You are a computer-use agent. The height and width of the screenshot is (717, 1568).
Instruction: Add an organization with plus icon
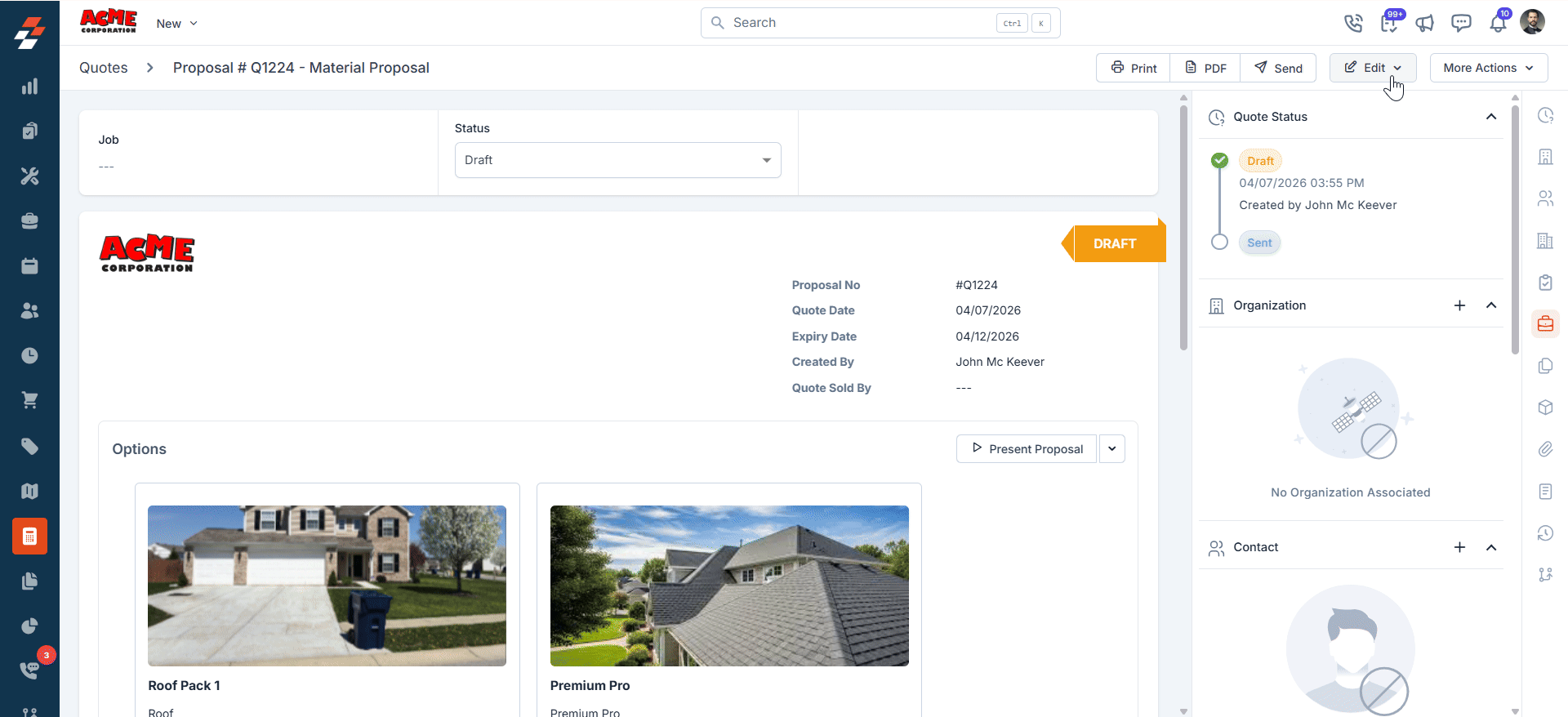pyautogui.click(x=1459, y=305)
